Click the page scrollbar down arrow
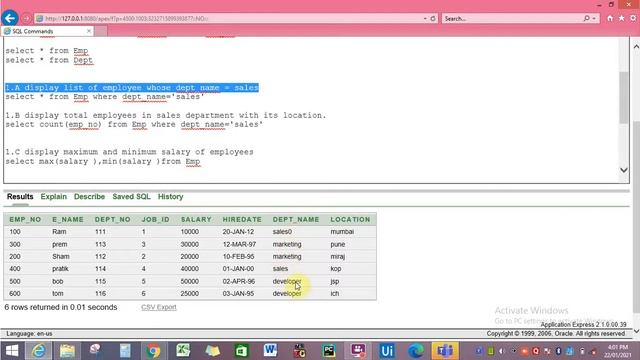The height and width of the screenshot is (360, 640). click(636, 331)
